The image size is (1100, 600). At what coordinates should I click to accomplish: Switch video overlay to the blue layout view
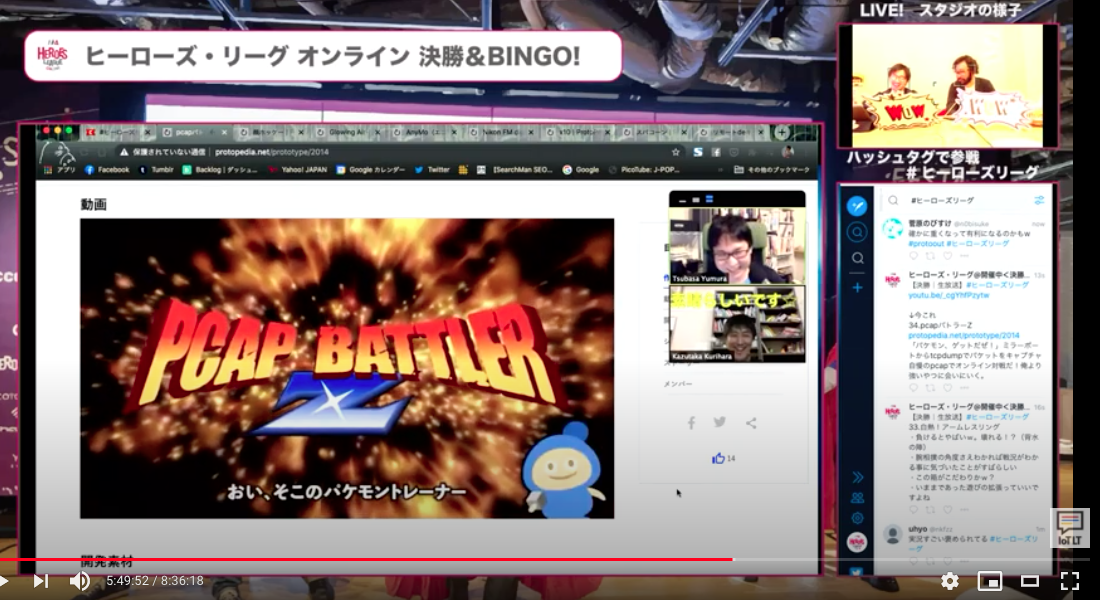(x=709, y=200)
